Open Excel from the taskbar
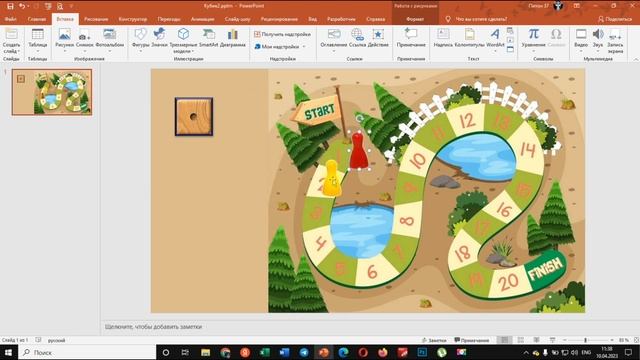This screenshot has width=640, height=360. click(x=264, y=352)
